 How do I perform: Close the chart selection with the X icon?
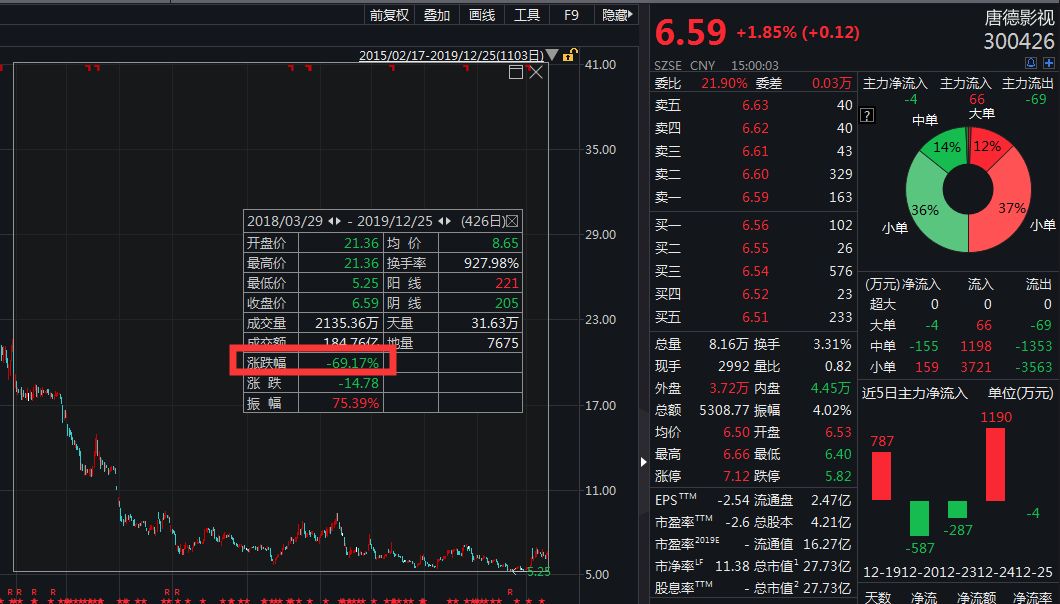[536, 72]
